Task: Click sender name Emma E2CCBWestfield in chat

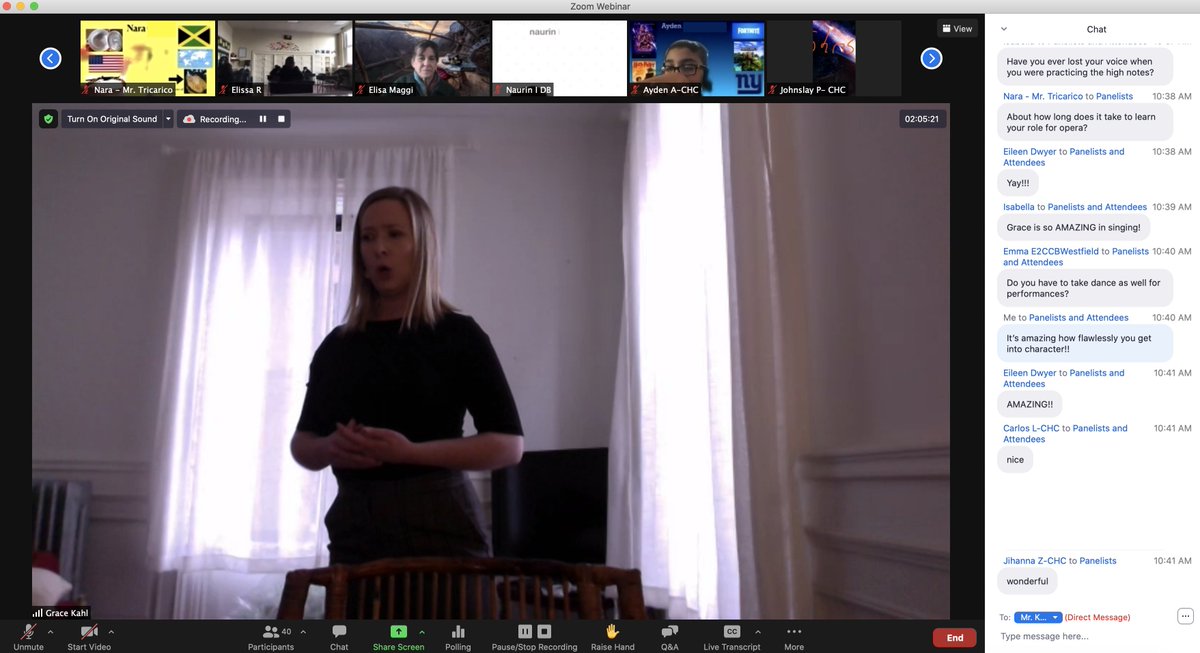Action: 1050,252
